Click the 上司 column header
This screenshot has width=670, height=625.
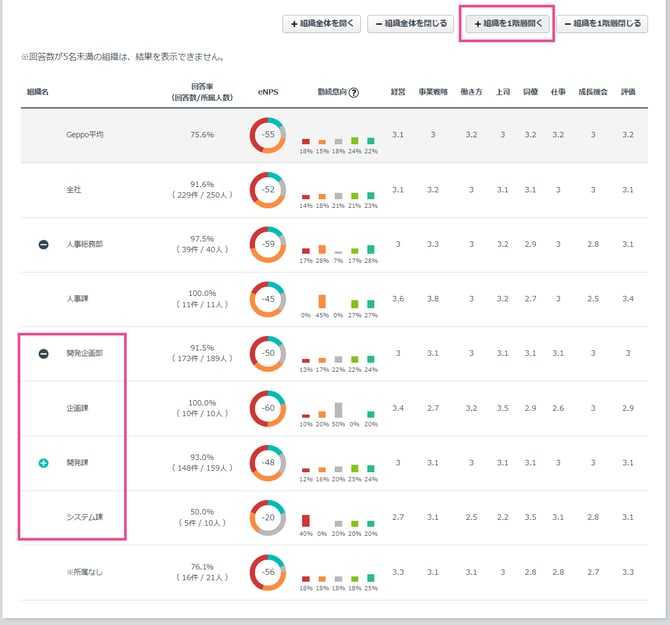[503, 92]
